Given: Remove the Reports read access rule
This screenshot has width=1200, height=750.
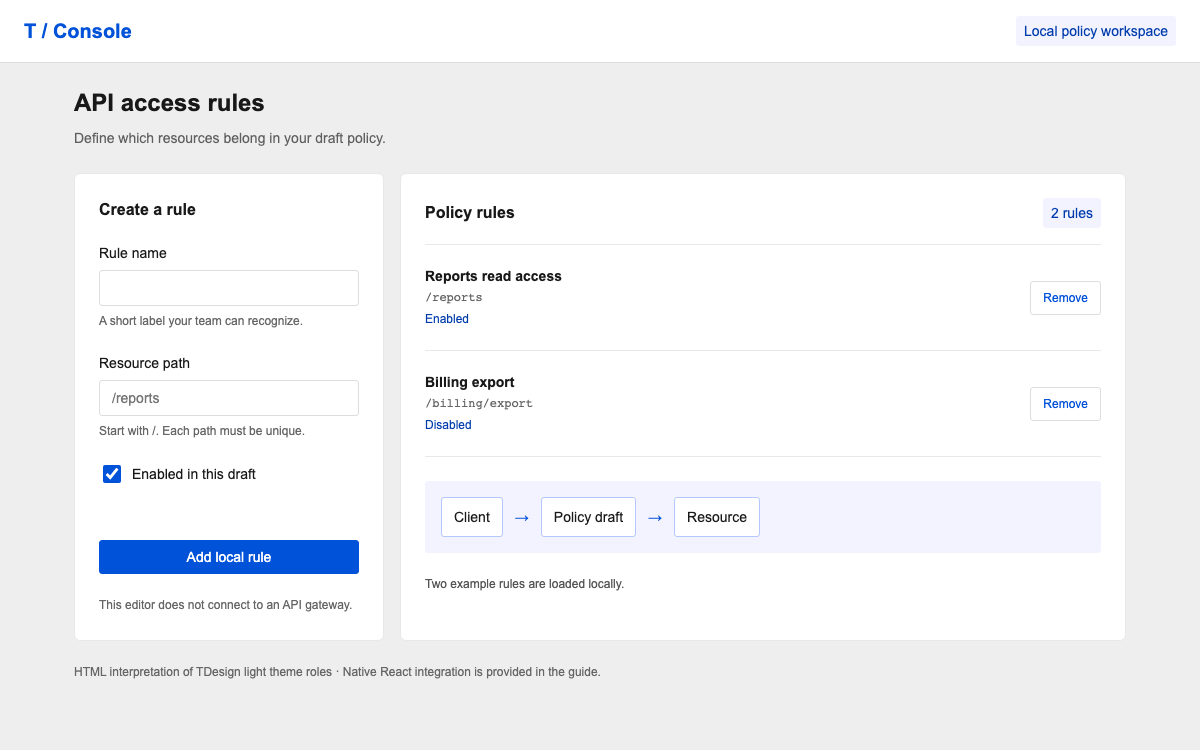Looking at the screenshot, I should 1065,298.
